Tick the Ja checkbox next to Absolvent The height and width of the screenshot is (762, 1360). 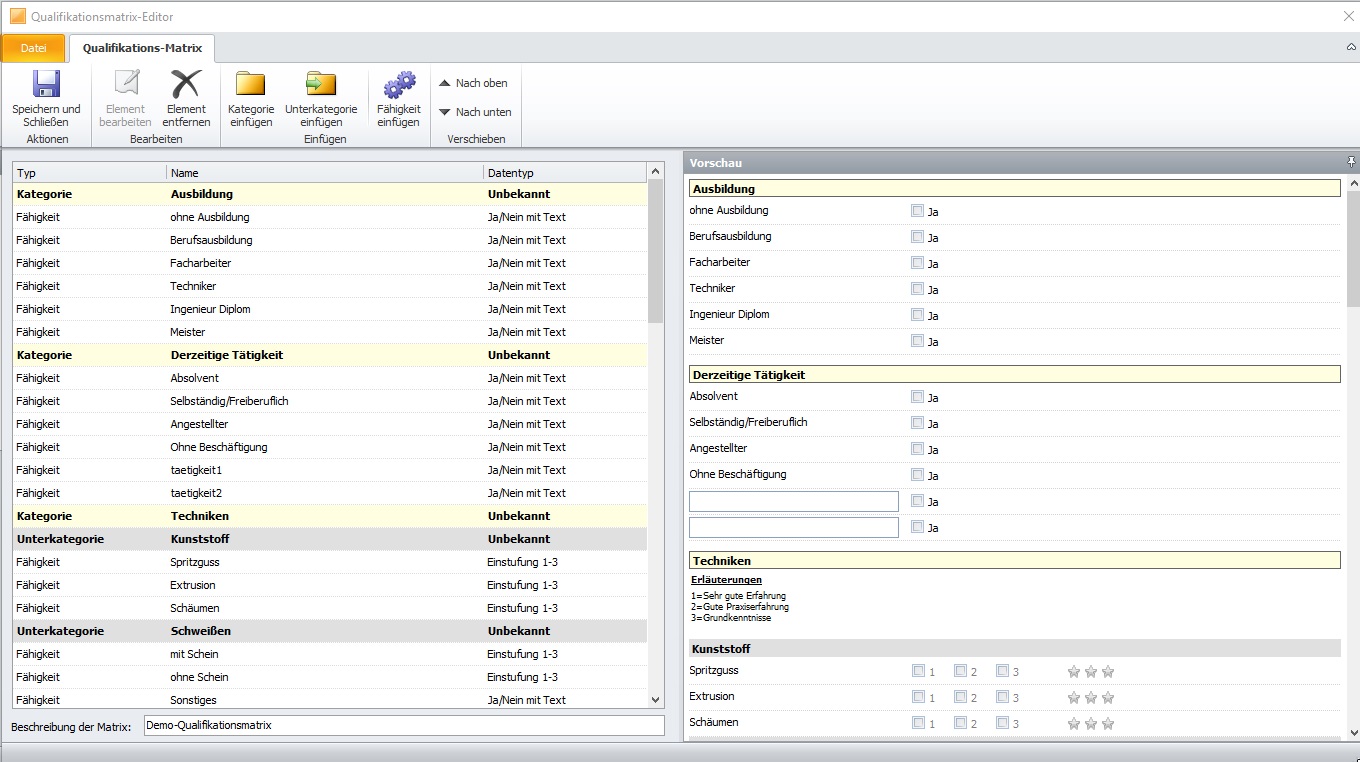click(917, 397)
